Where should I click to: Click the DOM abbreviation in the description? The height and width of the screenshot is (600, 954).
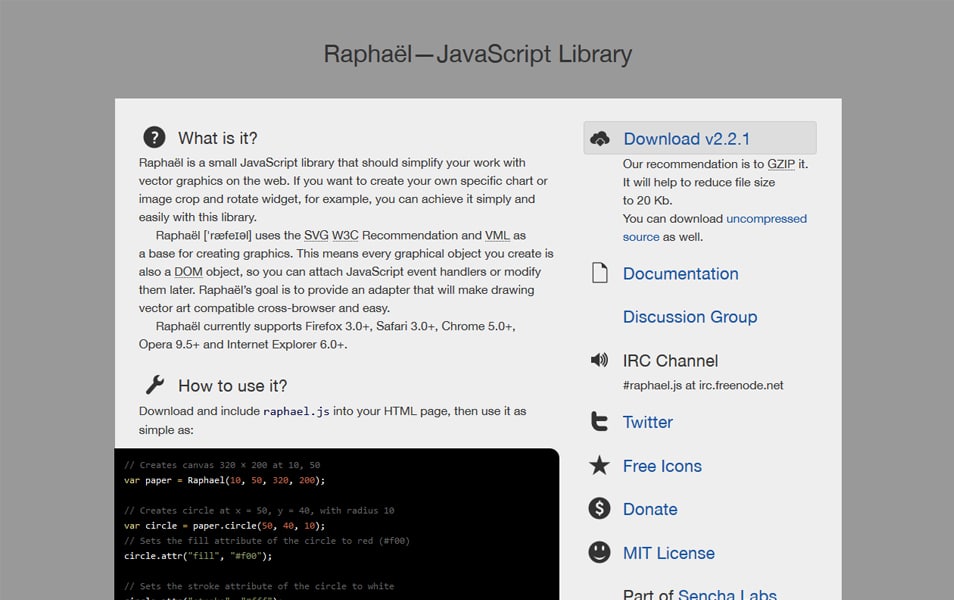188,272
